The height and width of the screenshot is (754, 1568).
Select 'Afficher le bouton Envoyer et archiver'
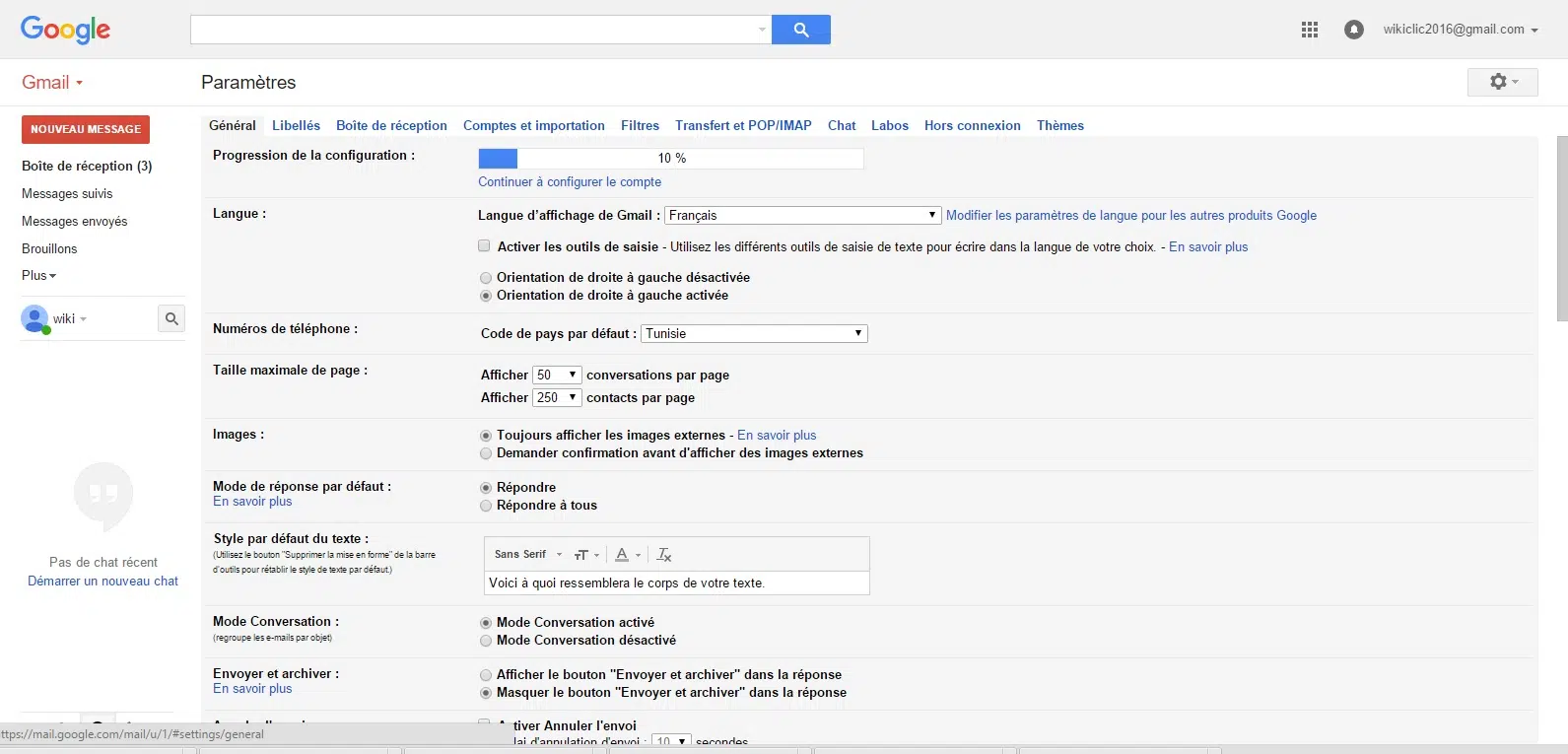[486, 675]
